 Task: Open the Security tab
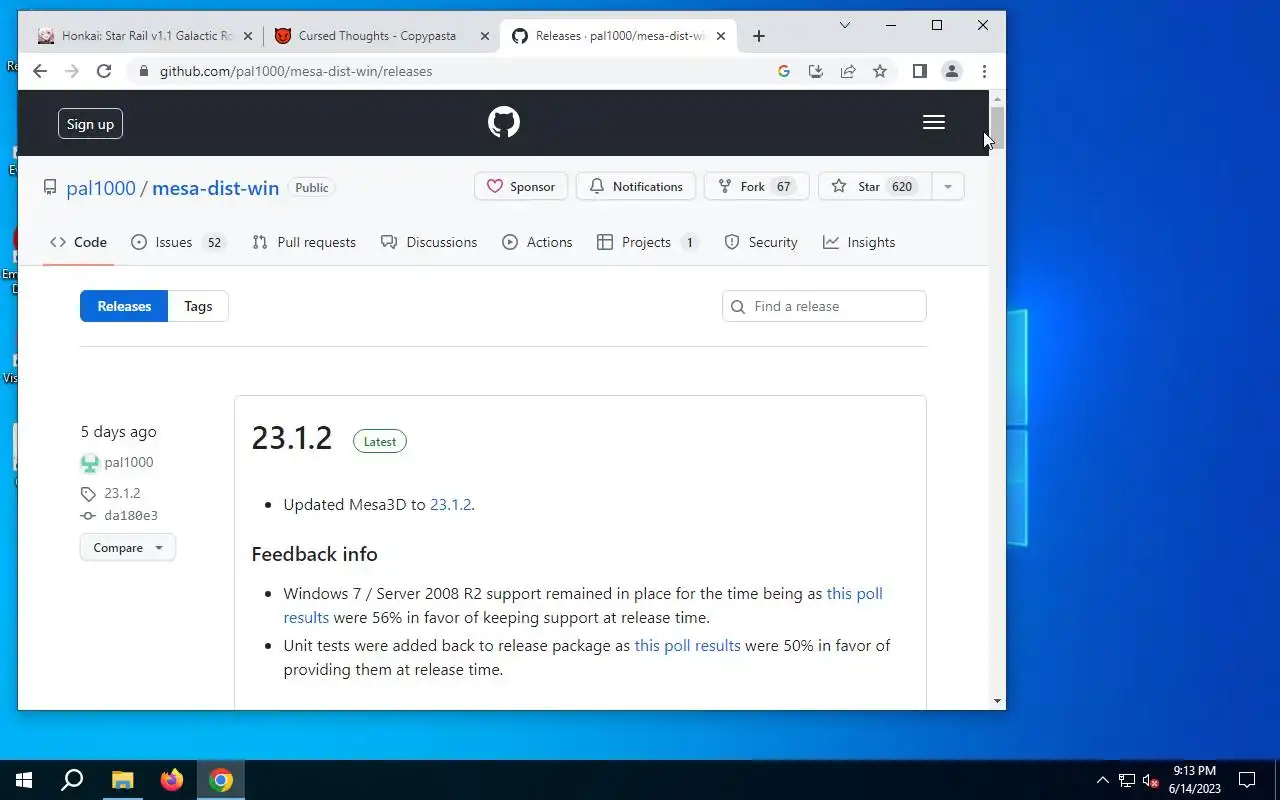(x=761, y=242)
